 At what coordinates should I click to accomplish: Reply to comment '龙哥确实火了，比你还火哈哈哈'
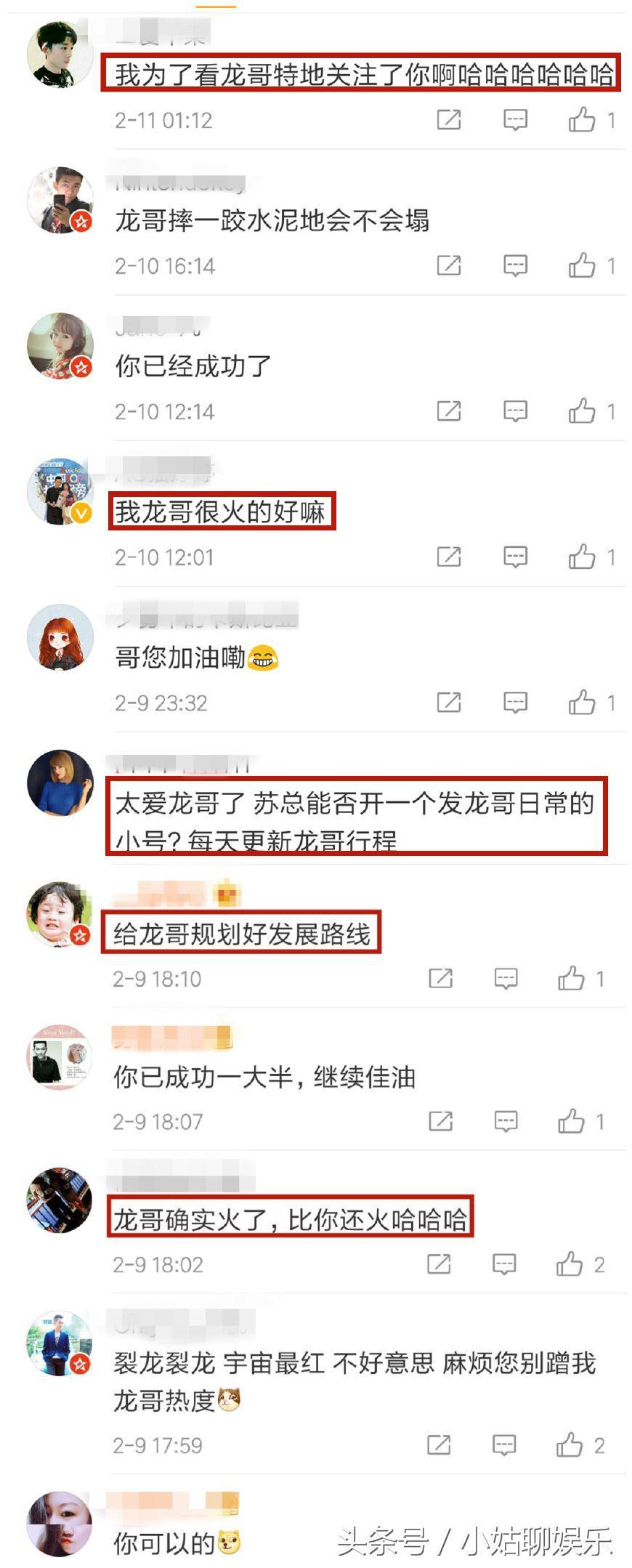click(504, 1264)
